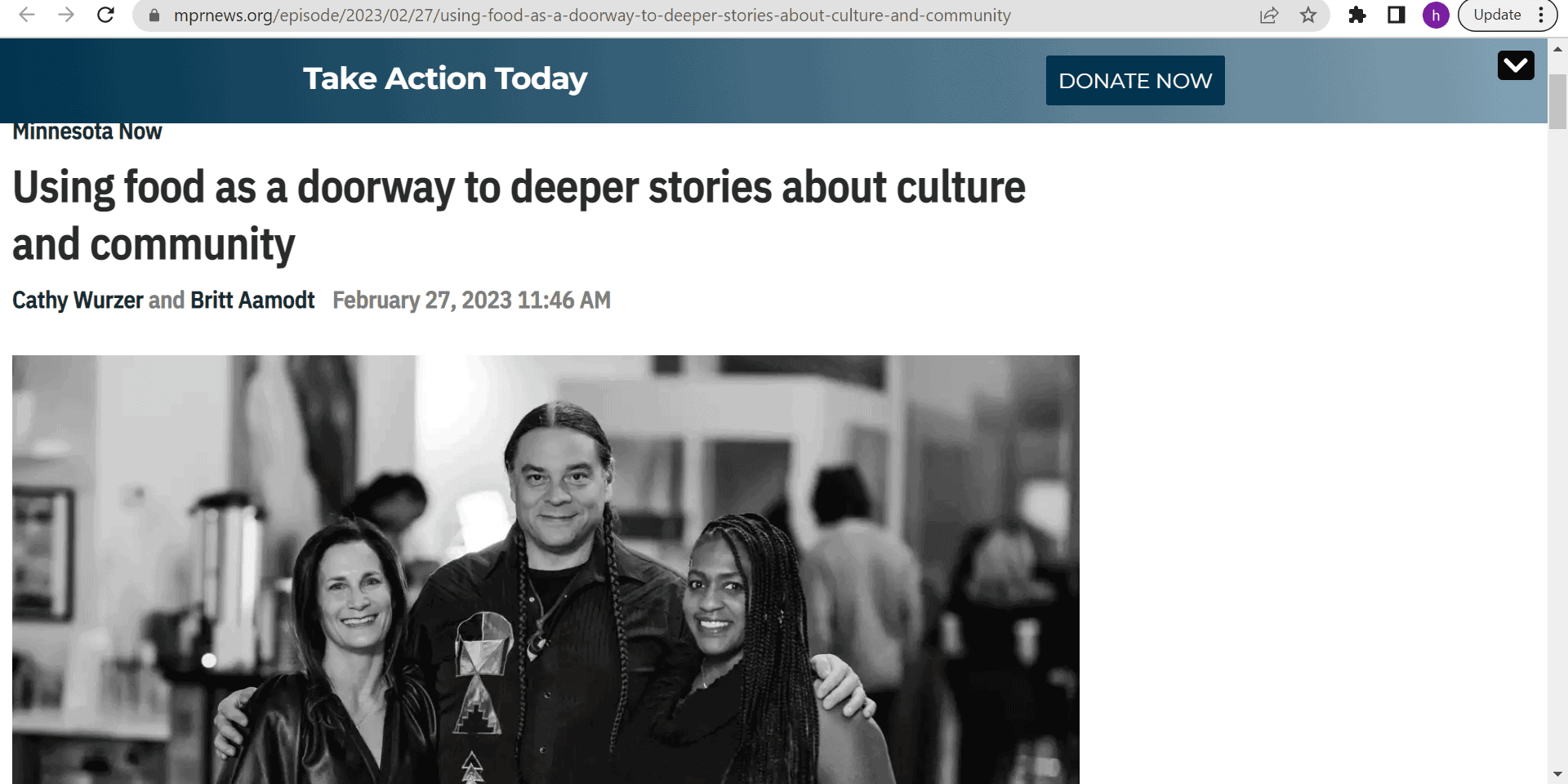Reload the current page
Screen dimensions: 1568x784
105,15
